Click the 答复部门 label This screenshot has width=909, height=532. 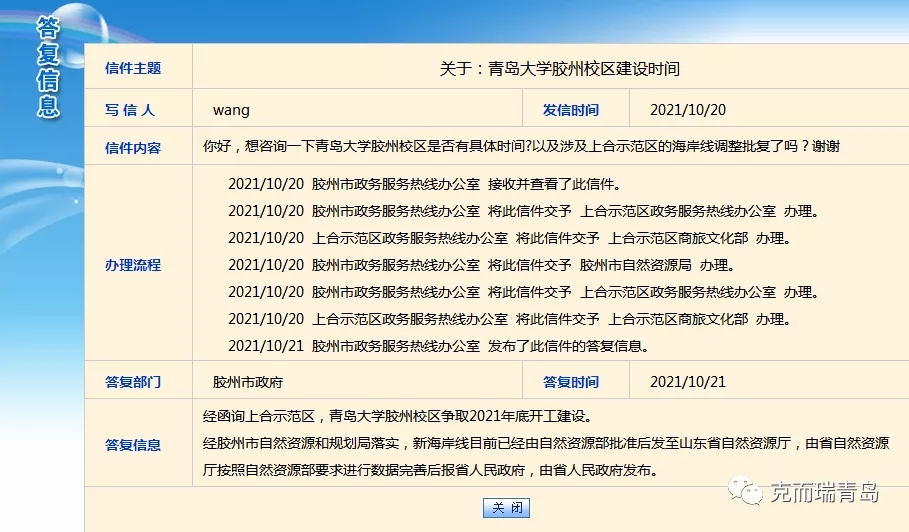[133, 382]
